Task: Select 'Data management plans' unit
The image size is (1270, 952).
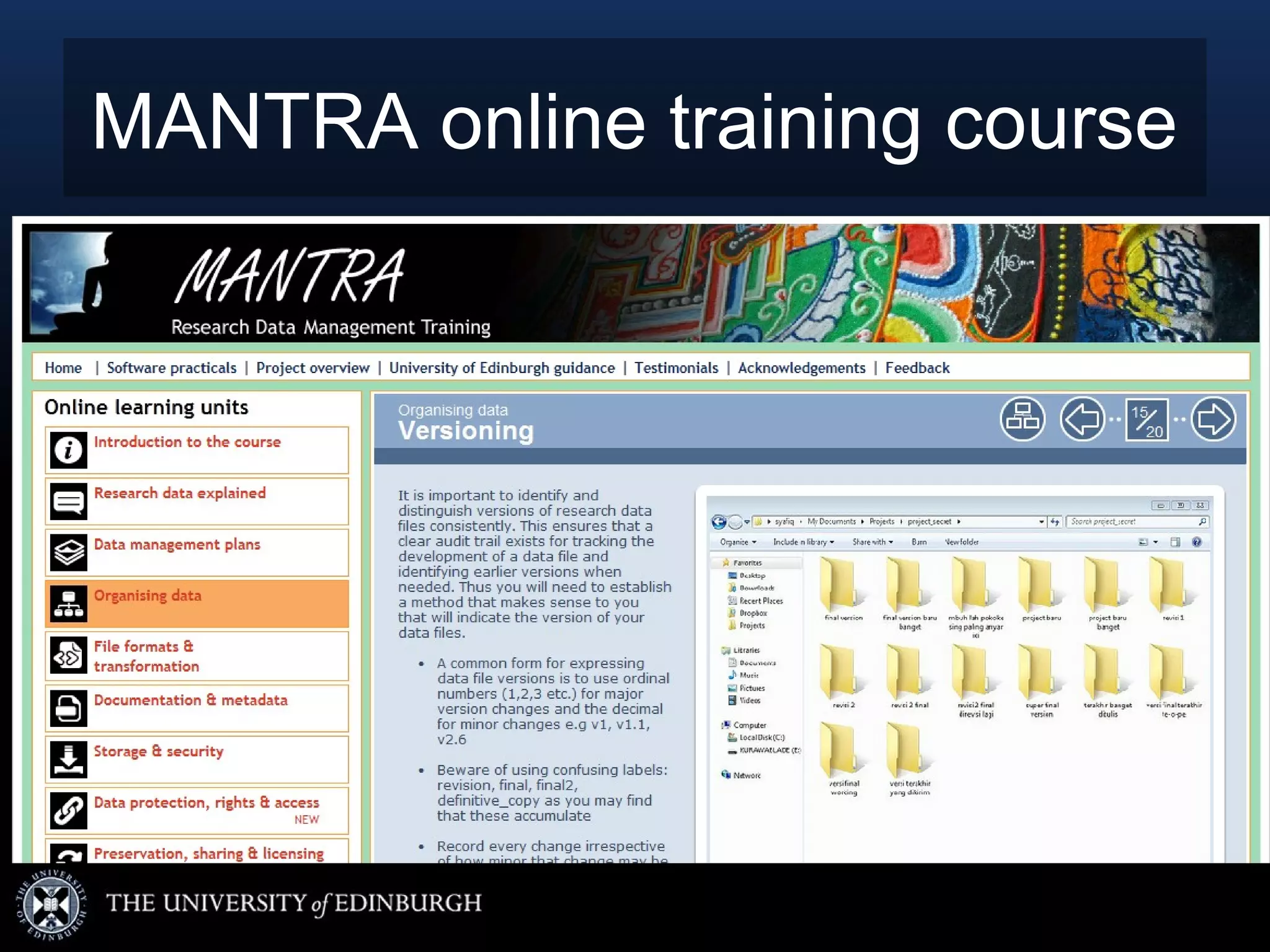Action: pyautogui.click(x=197, y=552)
